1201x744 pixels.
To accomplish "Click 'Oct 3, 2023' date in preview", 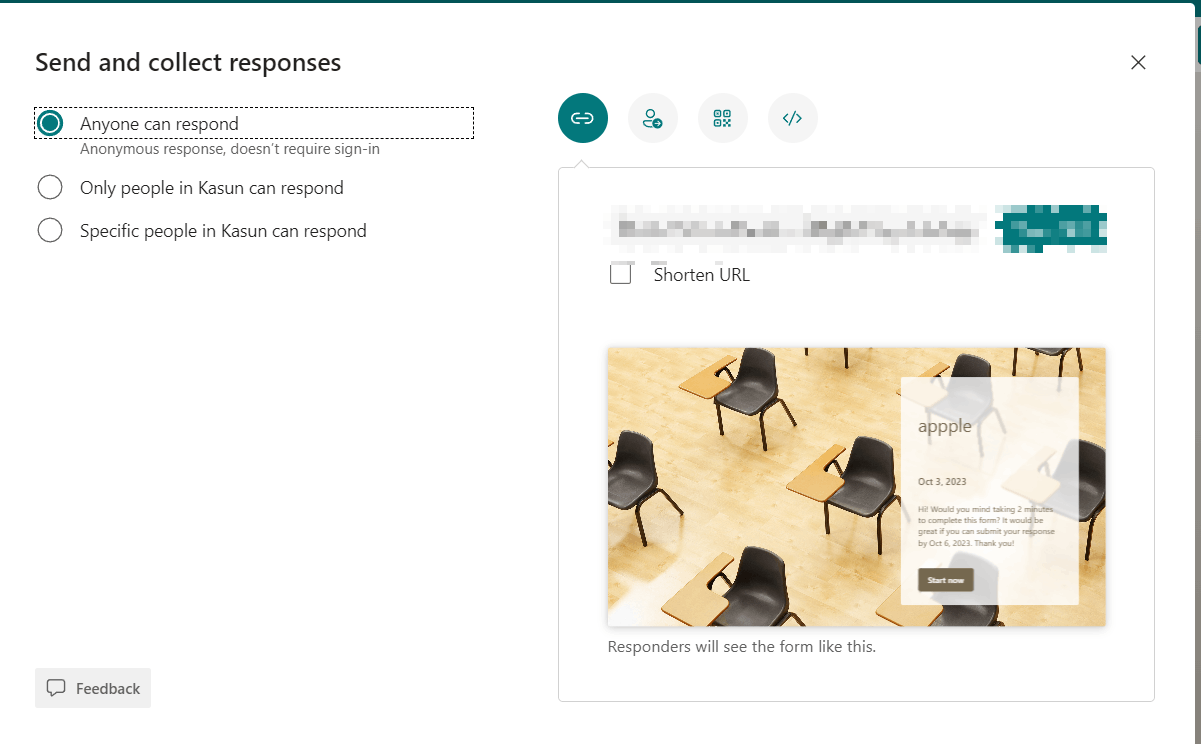I will tap(942, 482).
